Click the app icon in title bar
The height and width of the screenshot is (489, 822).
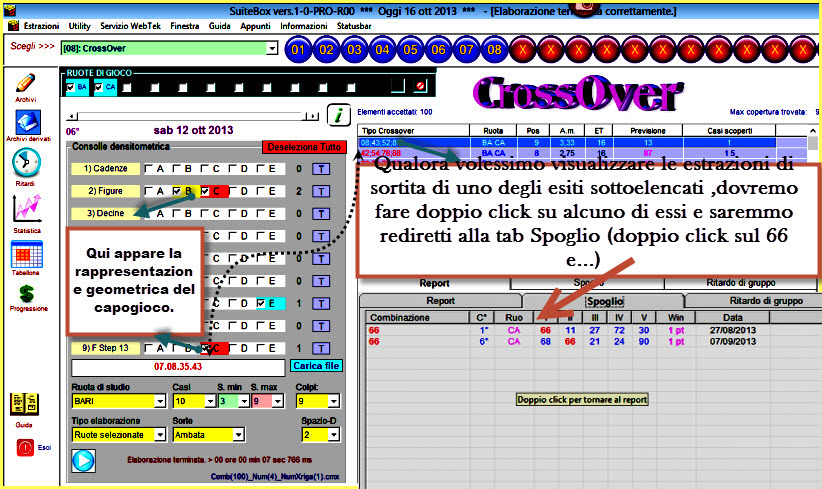tap(10, 10)
